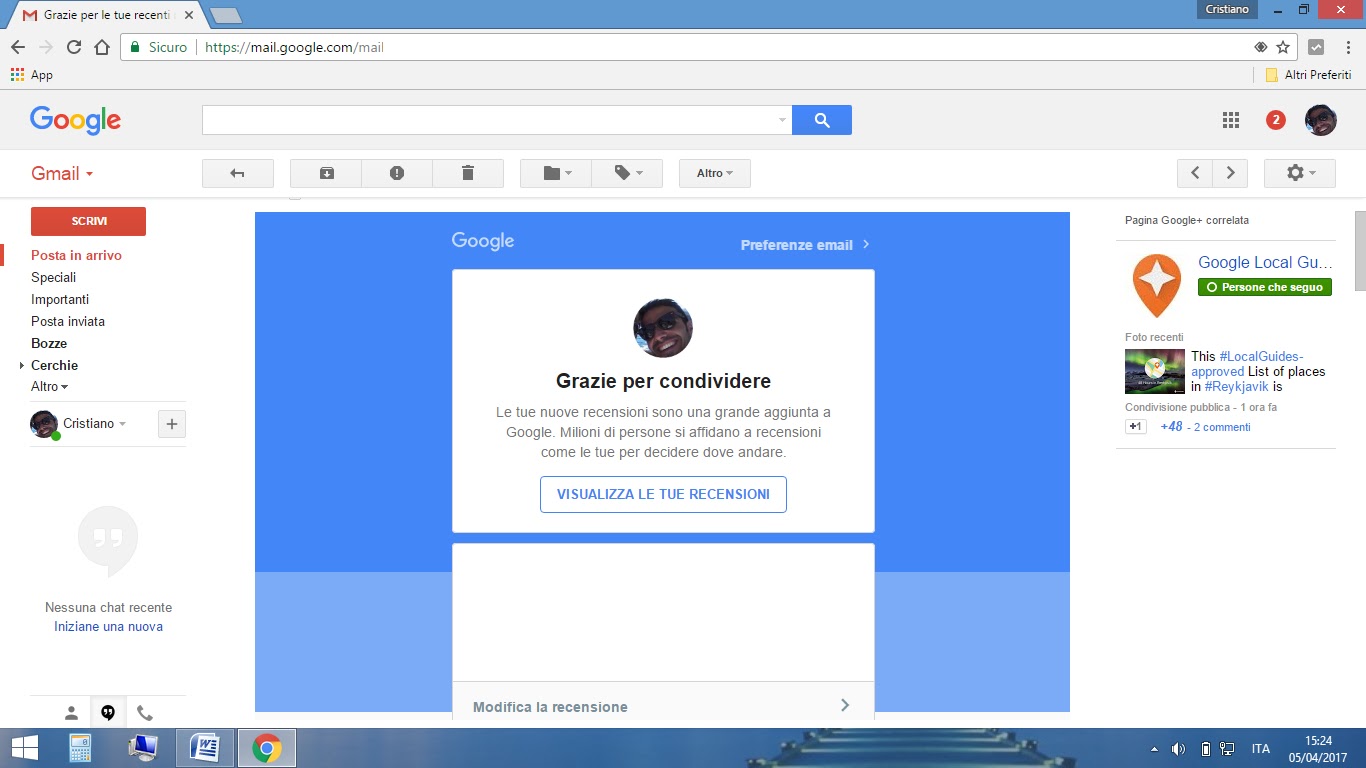Open the Windows Start button
The height and width of the screenshot is (768, 1366).
click(x=24, y=748)
